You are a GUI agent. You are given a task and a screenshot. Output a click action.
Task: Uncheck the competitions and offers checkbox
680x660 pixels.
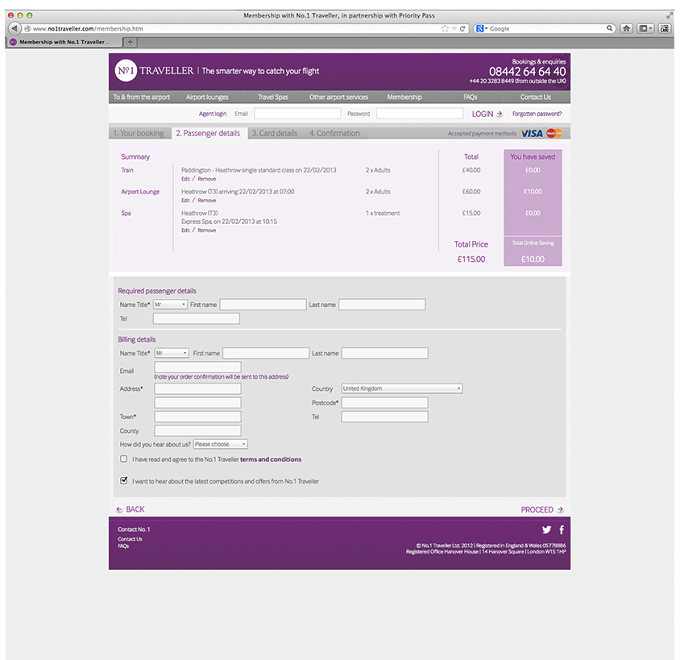pos(124,480)
